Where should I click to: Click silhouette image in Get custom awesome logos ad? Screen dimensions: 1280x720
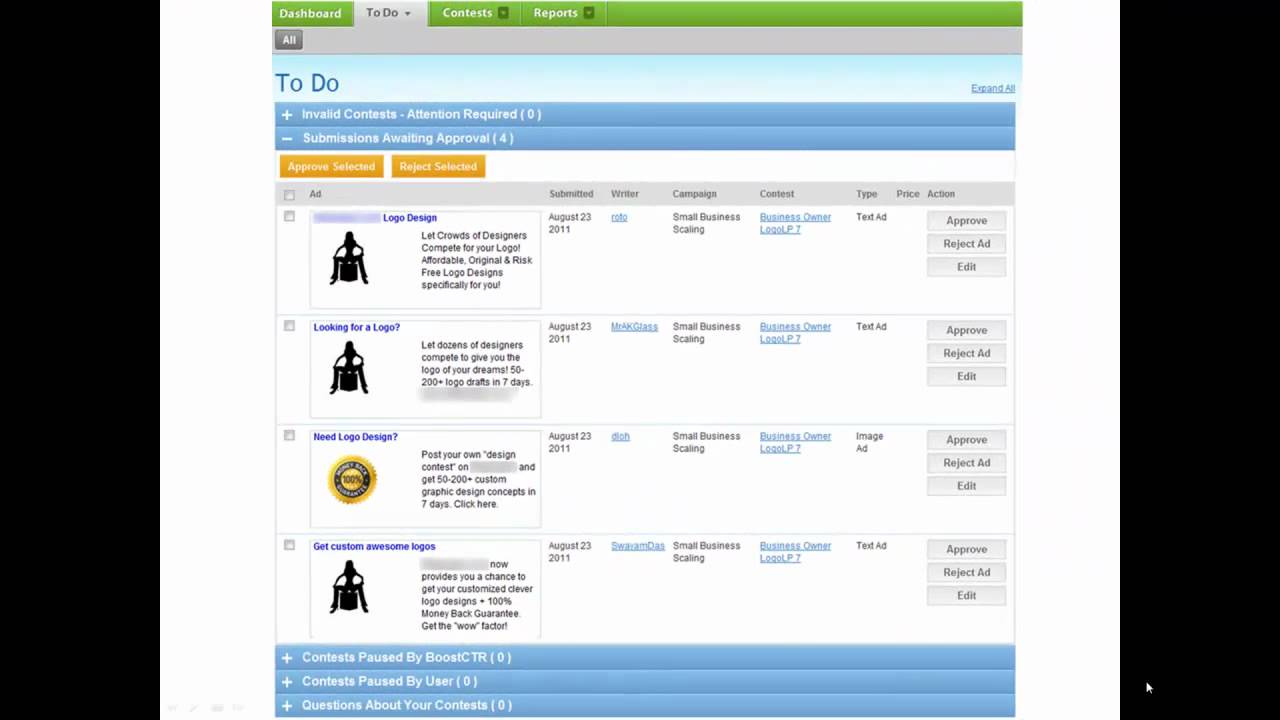point(350,587)
